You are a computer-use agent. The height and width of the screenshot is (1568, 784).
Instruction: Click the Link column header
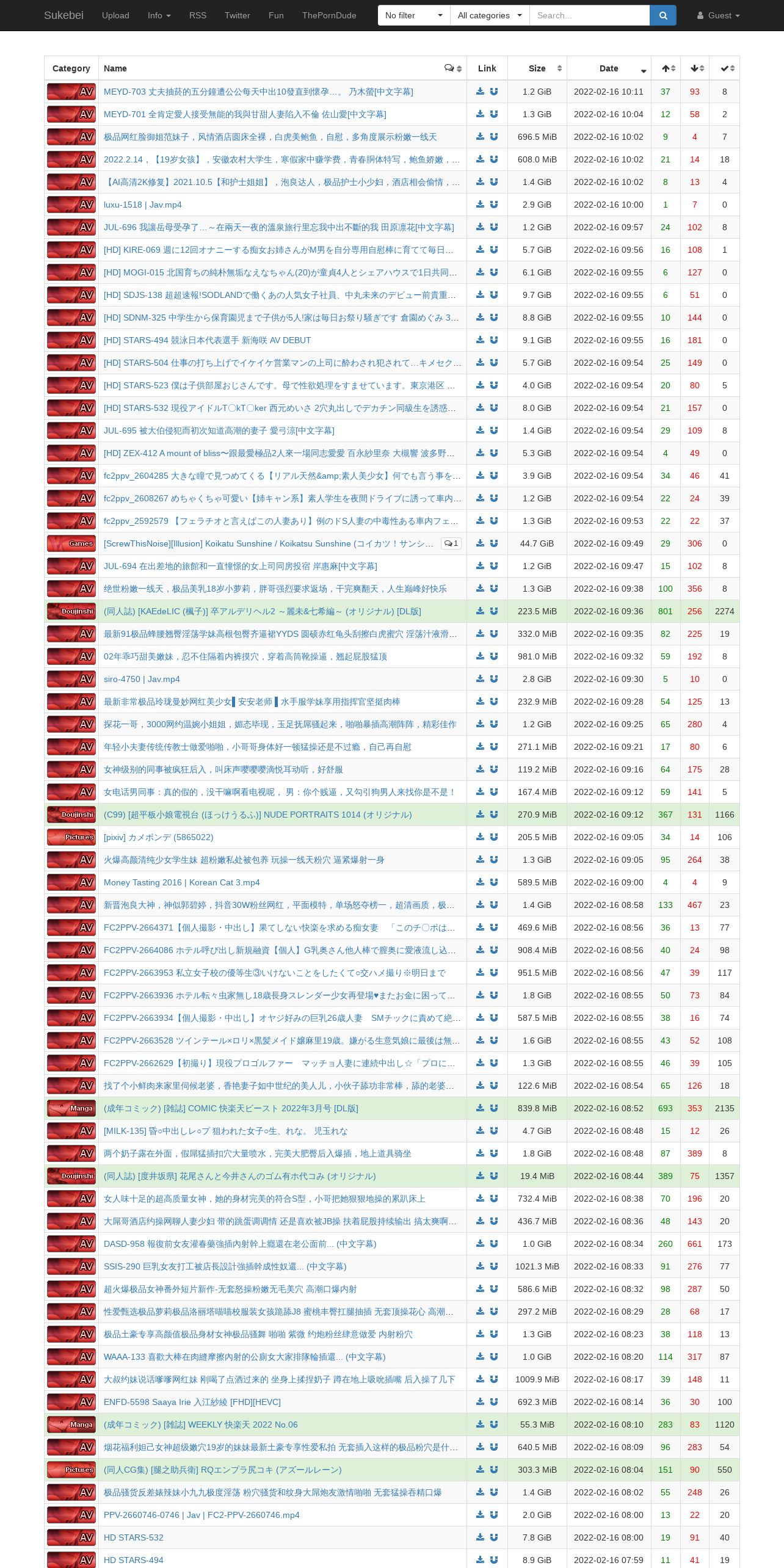click(x=487, y=68)
